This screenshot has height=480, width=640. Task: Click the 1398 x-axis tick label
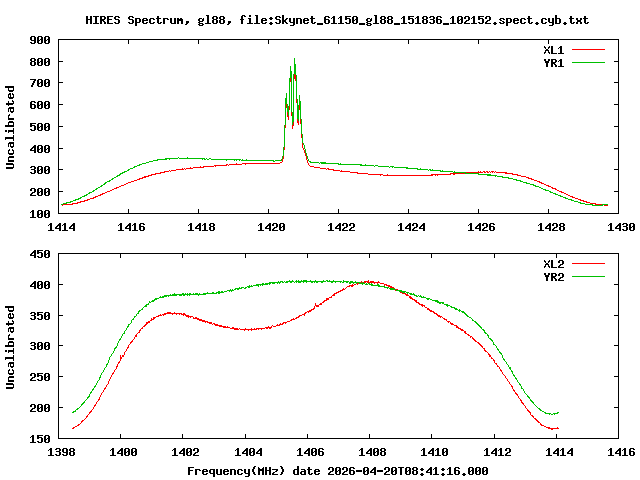tap(61, 452)
